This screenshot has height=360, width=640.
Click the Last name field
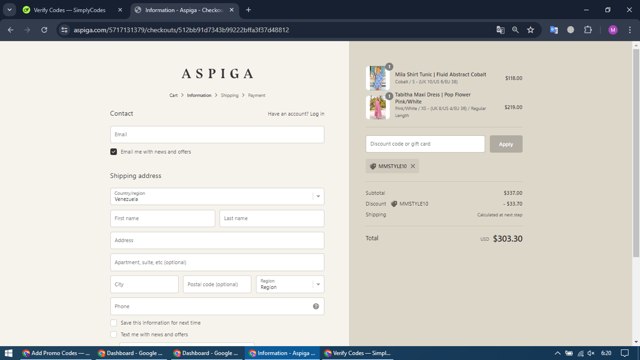[272, 218]
